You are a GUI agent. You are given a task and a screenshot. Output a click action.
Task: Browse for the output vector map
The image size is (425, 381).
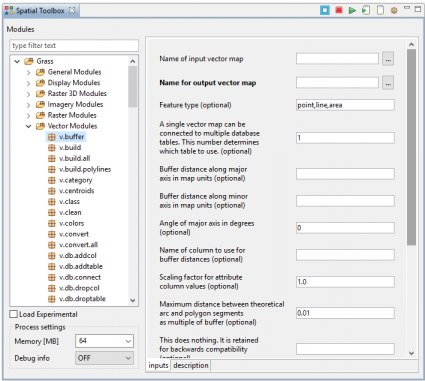(388, 83)
